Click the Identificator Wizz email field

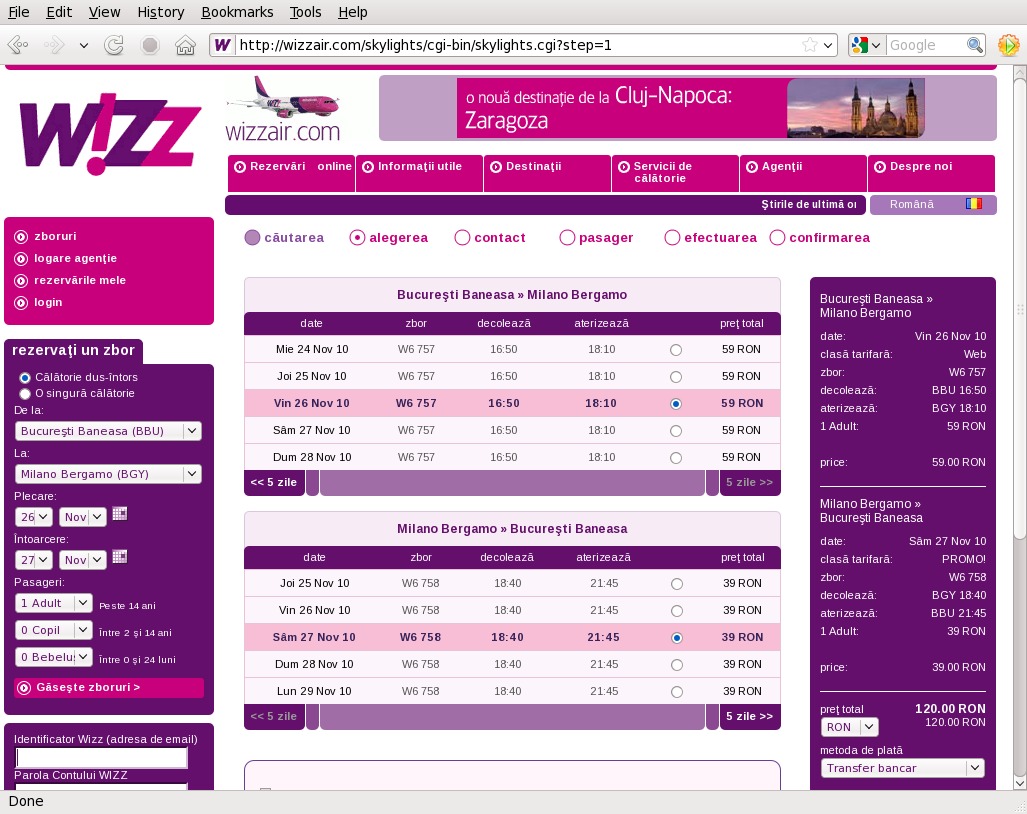pyautogui.click(x=101, y=758)
